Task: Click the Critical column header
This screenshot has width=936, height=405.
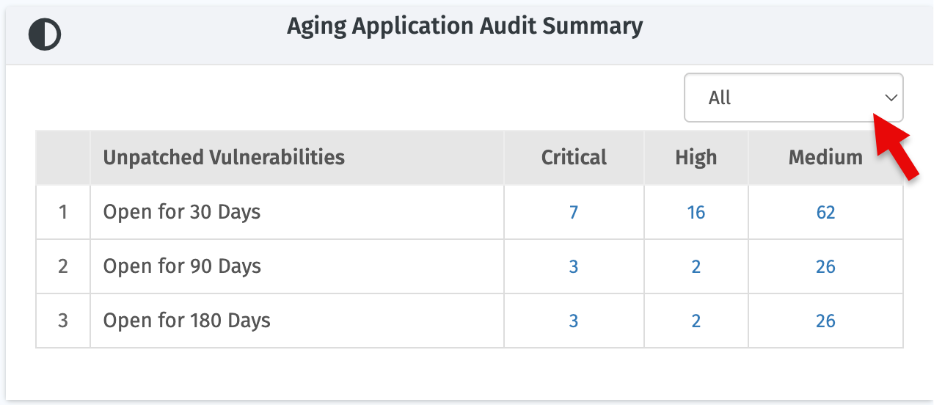Action: pos(574,157)
